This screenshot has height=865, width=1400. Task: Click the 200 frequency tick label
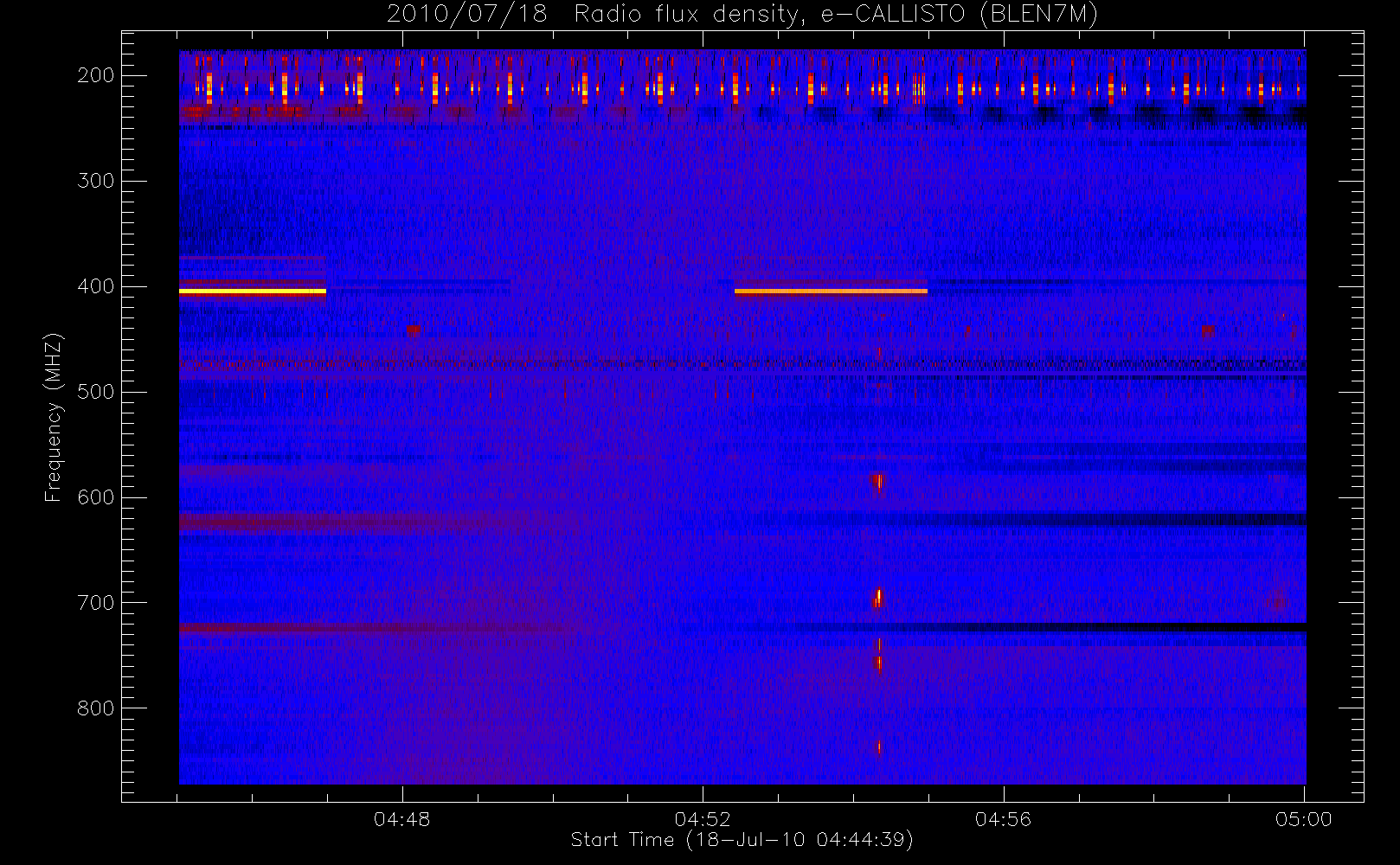point(96,75)
